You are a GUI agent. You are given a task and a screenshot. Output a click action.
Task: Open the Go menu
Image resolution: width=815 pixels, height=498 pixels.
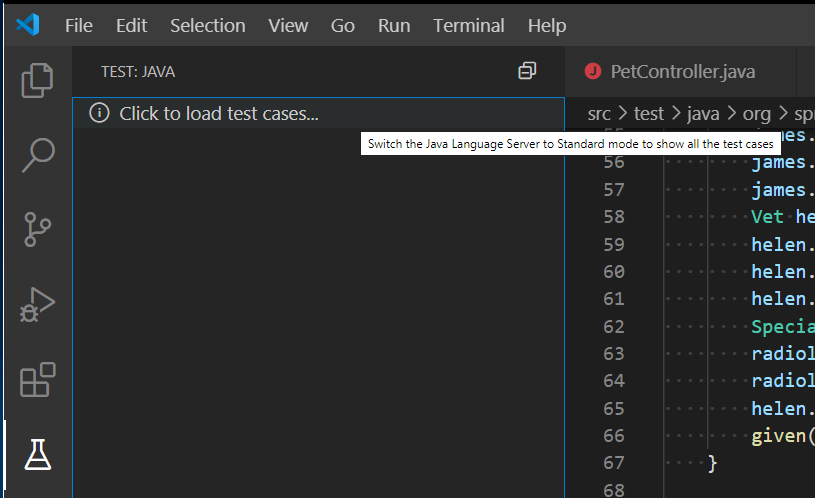tap(343, 25)
